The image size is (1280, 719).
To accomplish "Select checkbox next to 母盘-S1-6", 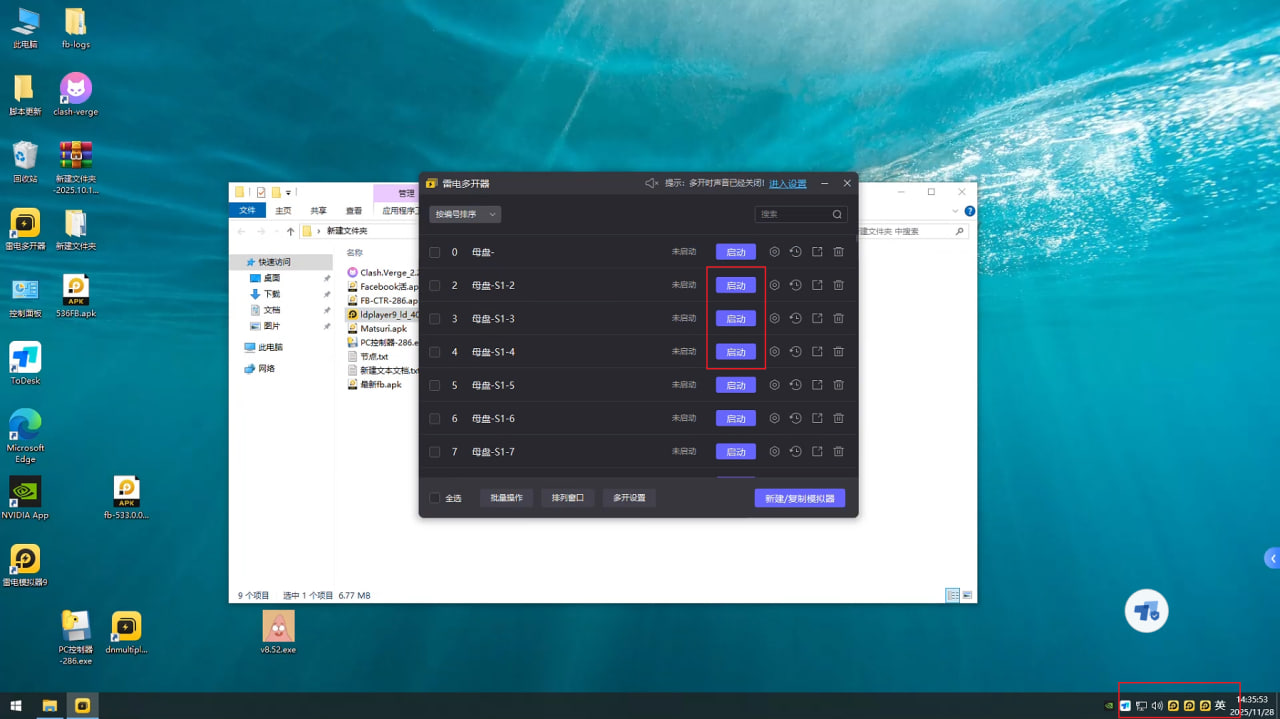I will click(x=435, y=418).
